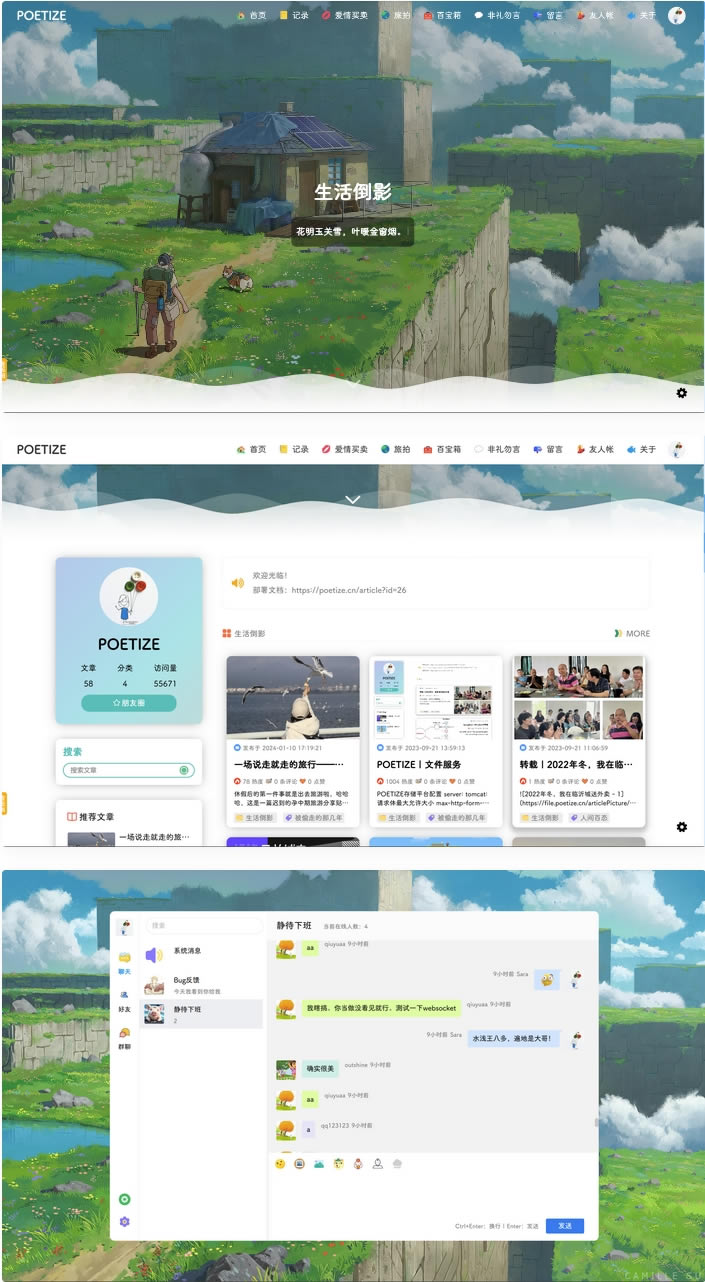Select 百宝箱 in the top navigation
Image resolution: width=705 pixels, height=1282 pixels.
[x=442, y=15]
